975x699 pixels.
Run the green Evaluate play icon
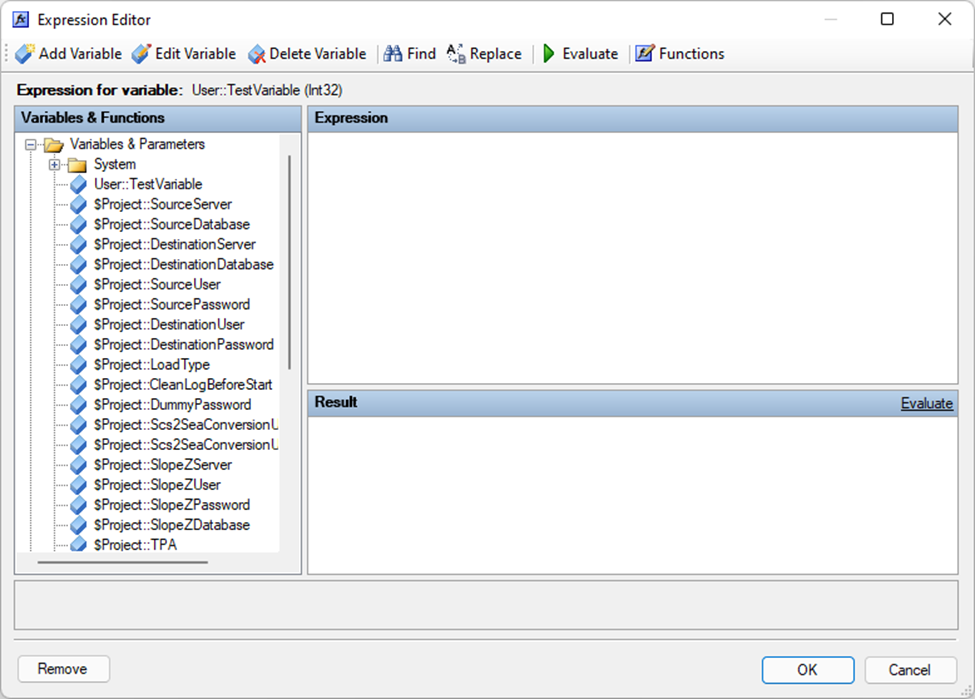pyautogui.click(x=548, y=53)
